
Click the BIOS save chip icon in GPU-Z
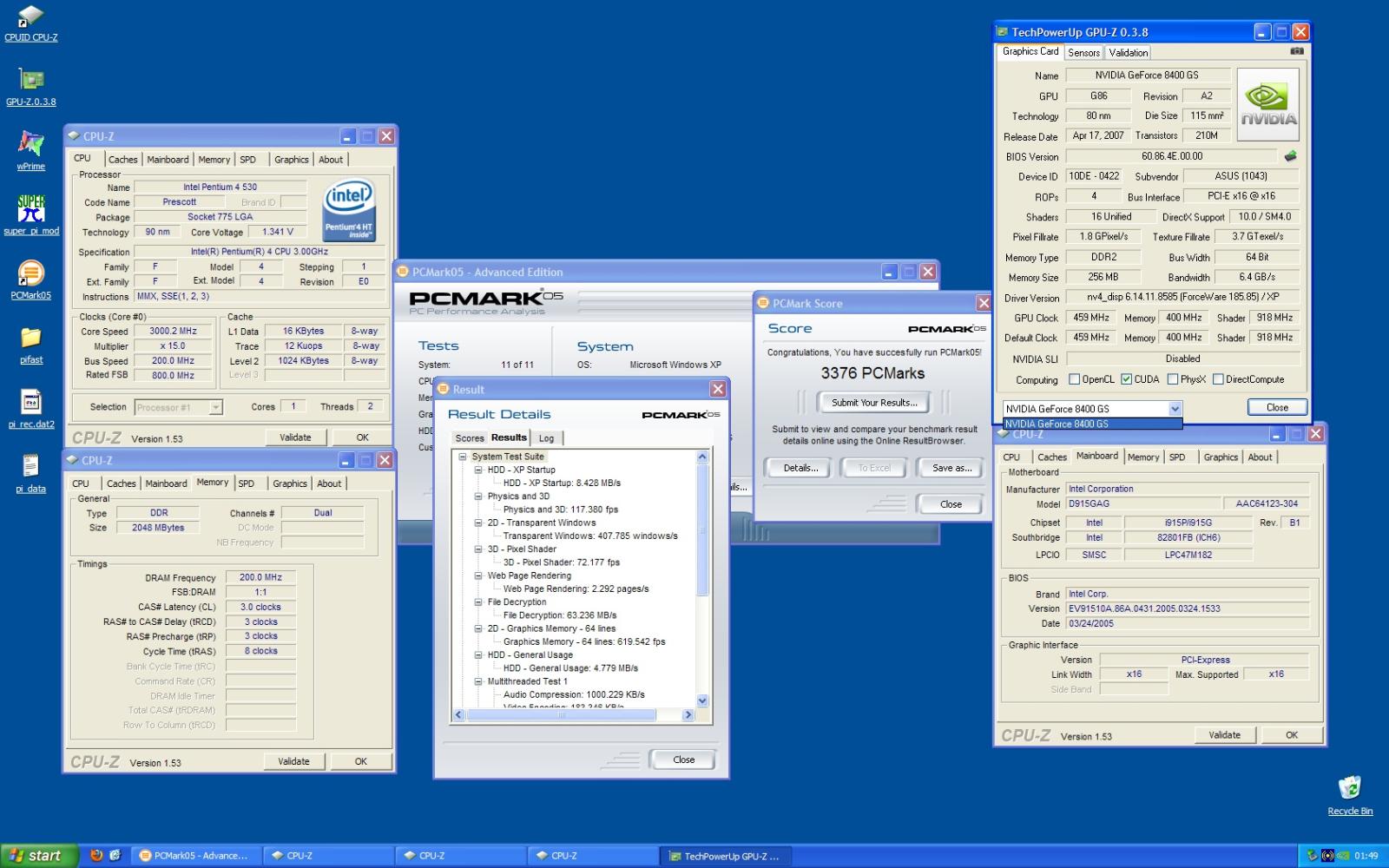pos(1290,156)
